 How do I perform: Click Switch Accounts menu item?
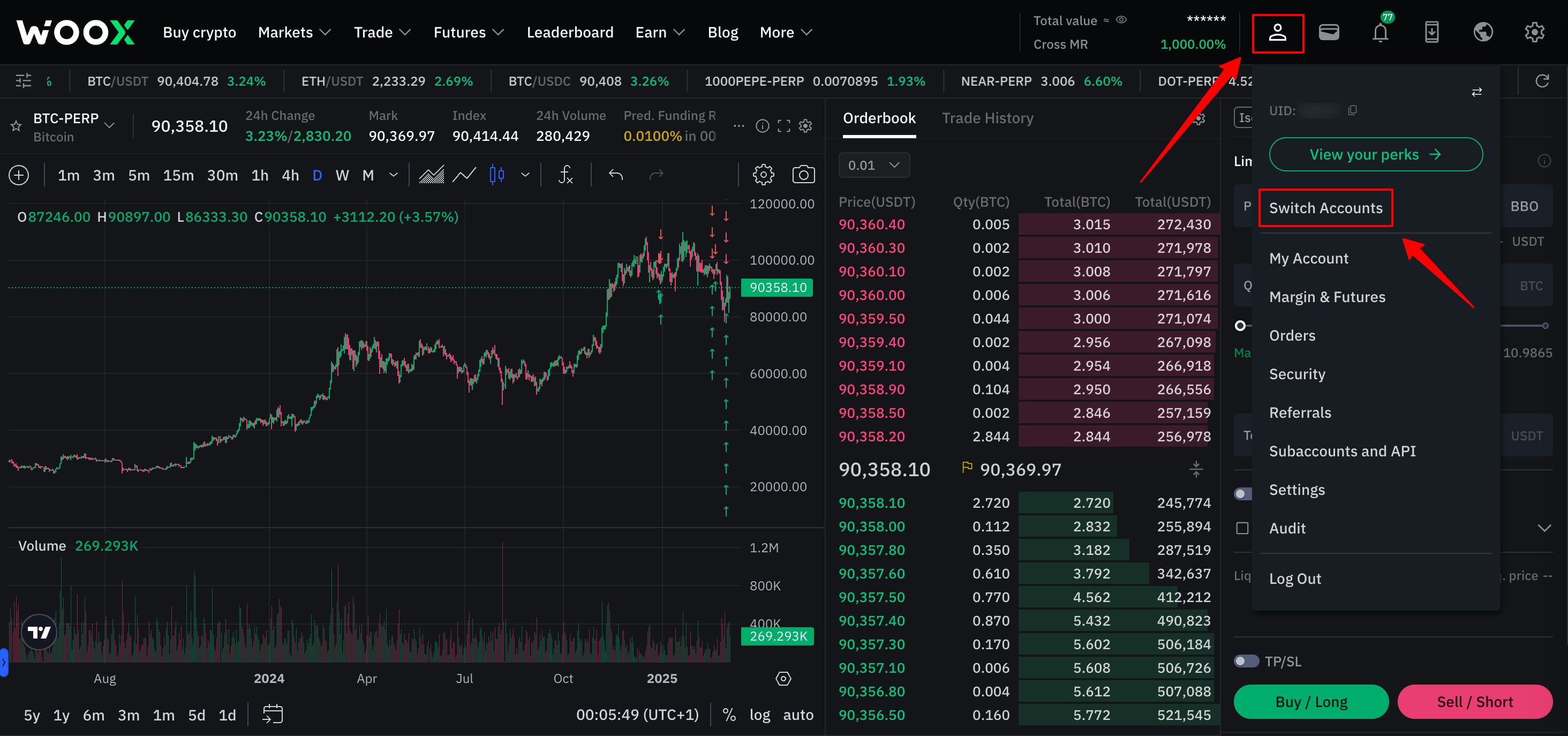click(x=1326, y=208)
